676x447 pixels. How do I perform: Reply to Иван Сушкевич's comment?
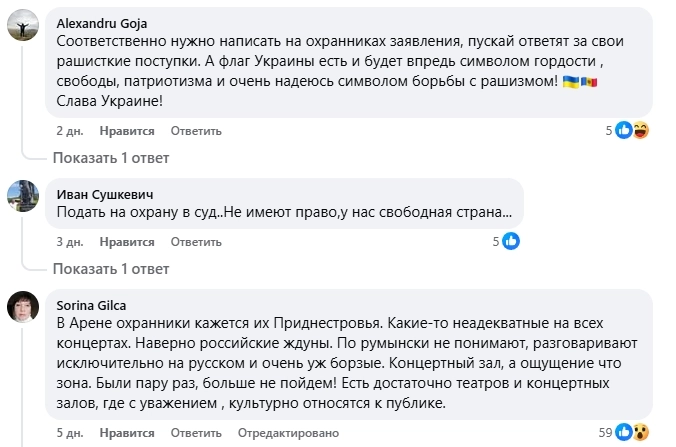pos(195,242)
